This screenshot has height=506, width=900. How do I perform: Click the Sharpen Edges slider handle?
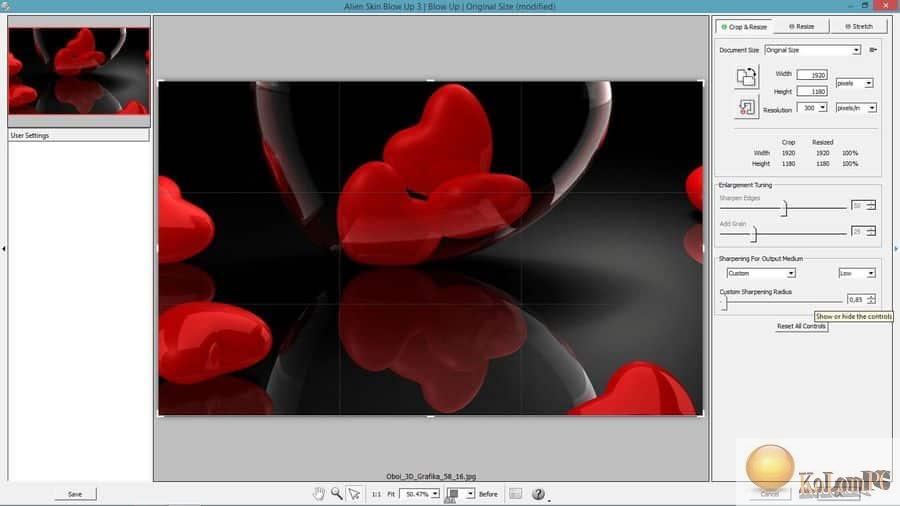click(x=784, y=208)
